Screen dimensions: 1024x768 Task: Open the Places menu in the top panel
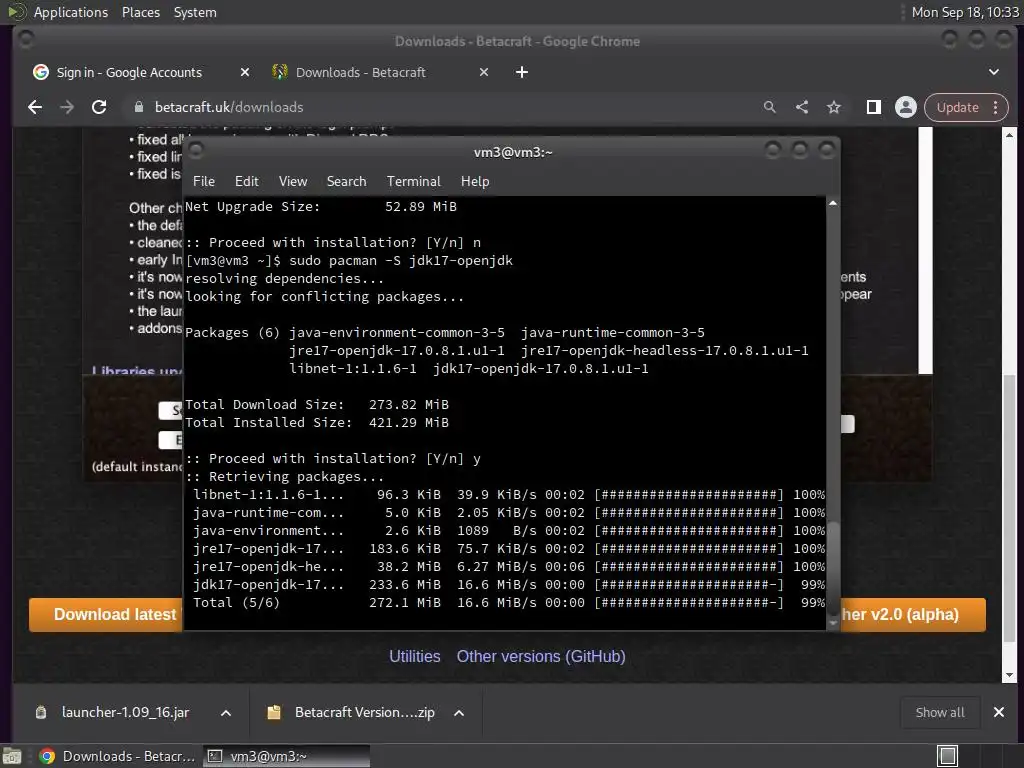(141, 12)
